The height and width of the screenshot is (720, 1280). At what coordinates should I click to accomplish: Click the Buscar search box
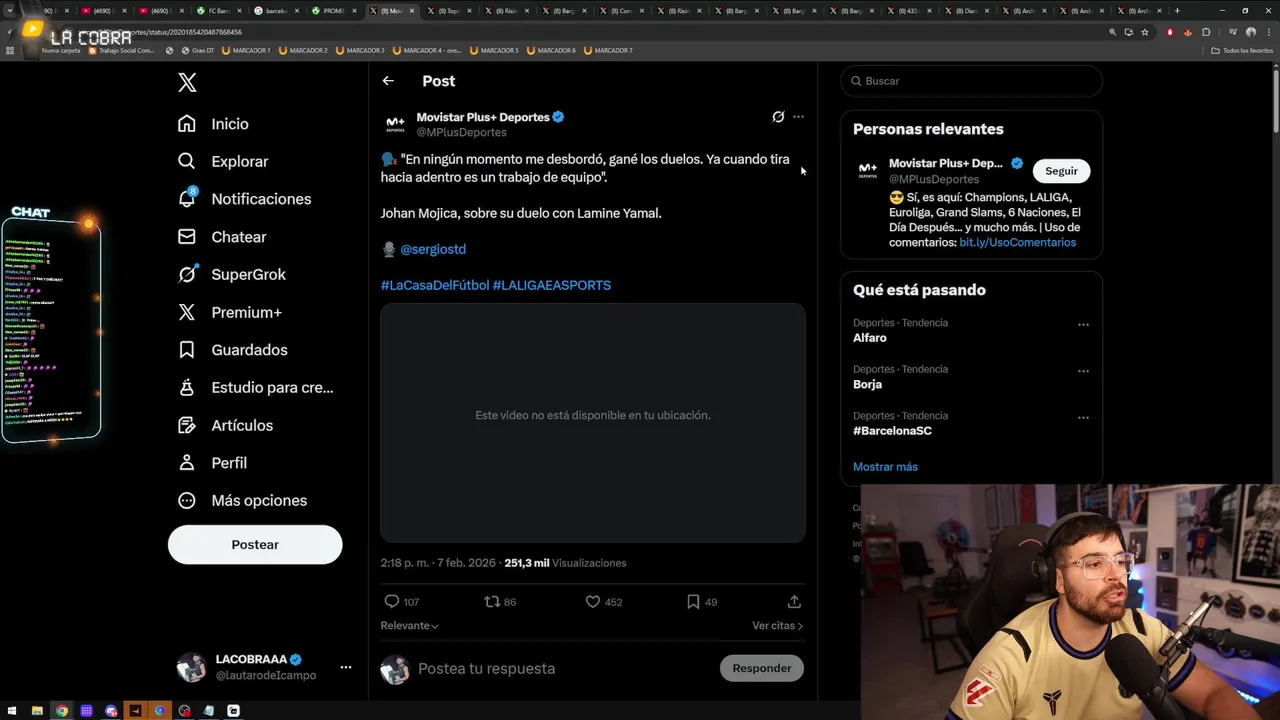pyautogui.click(x=971, y=81)
